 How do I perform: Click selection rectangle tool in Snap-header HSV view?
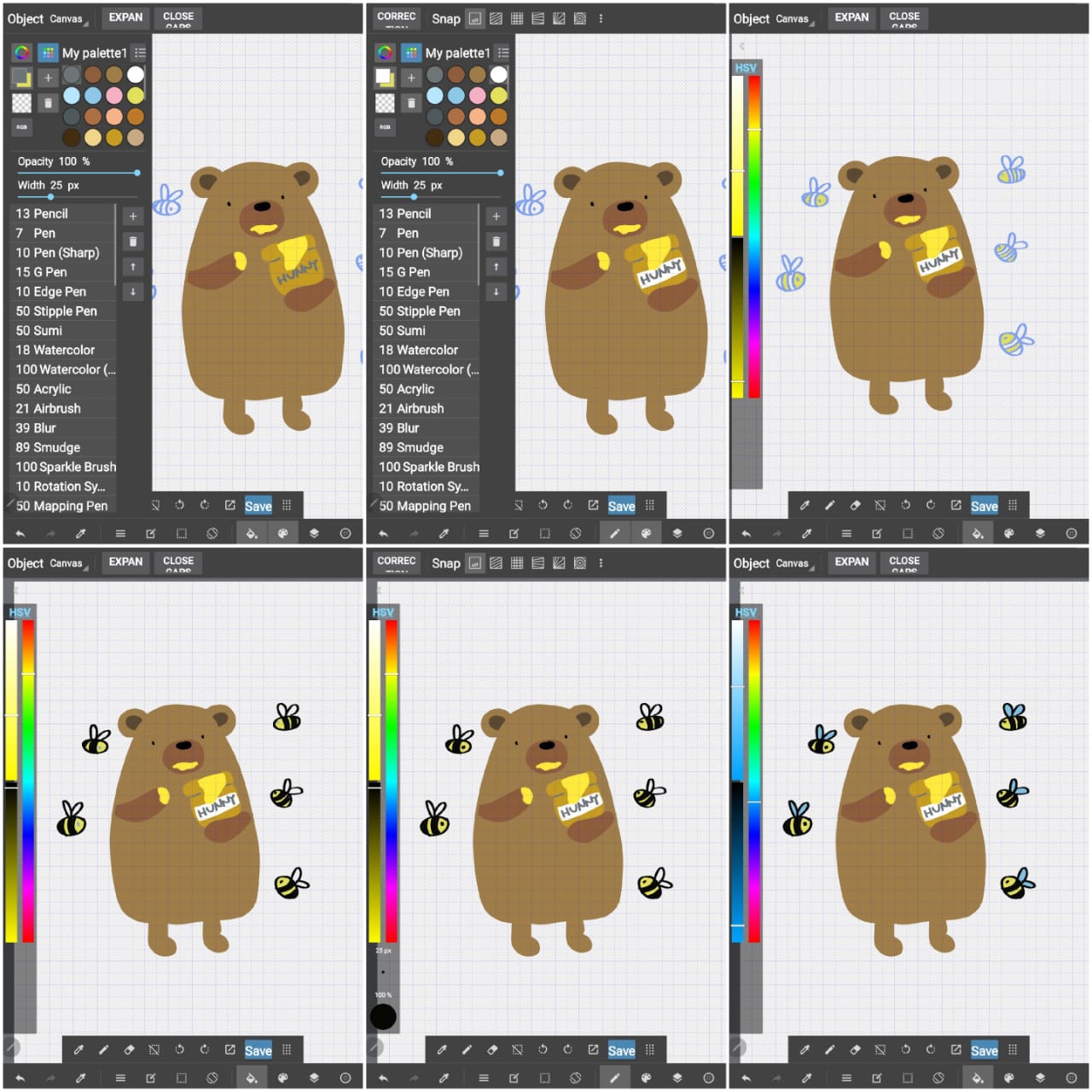pos(544,1078)
